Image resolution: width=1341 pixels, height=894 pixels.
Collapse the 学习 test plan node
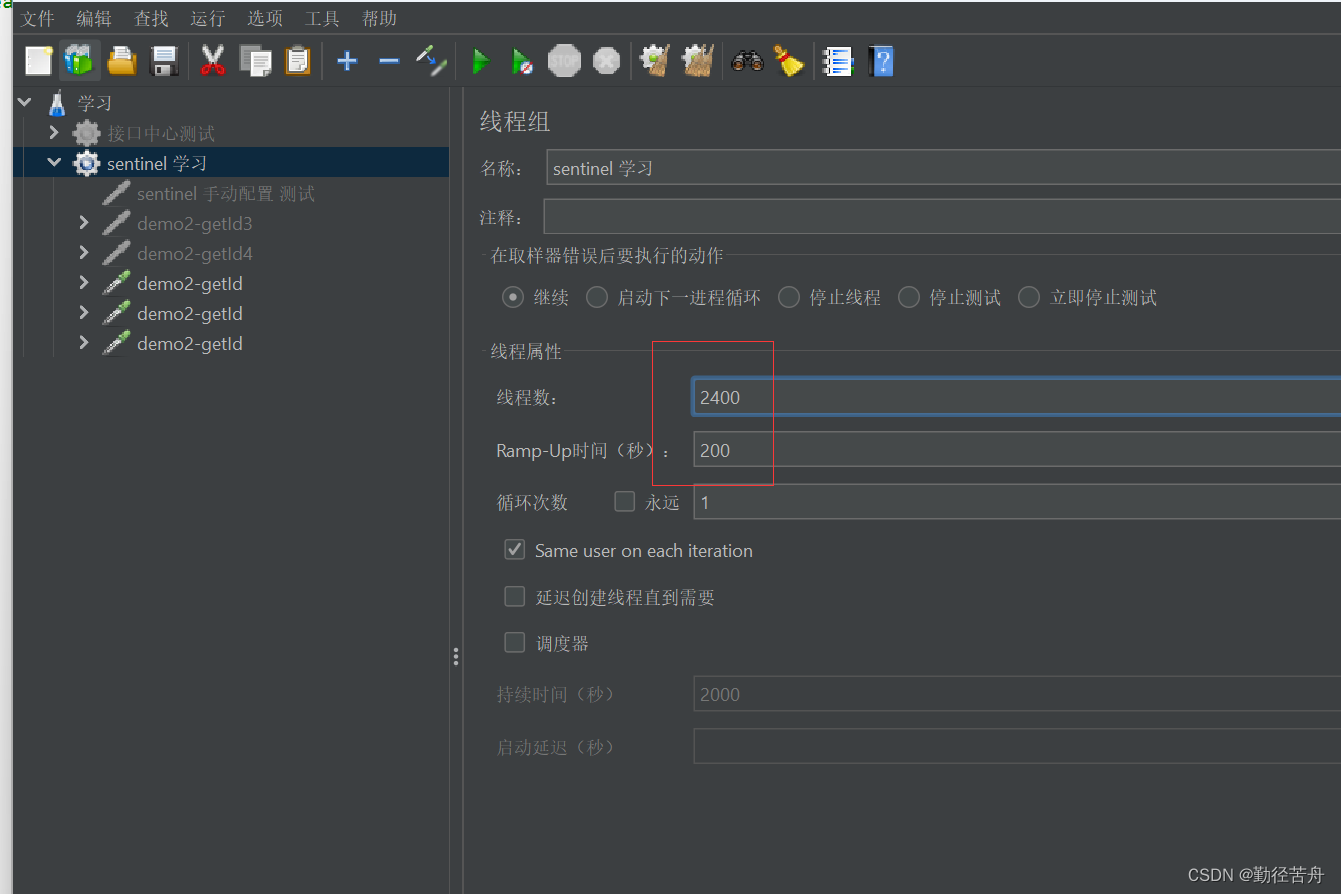25,102
